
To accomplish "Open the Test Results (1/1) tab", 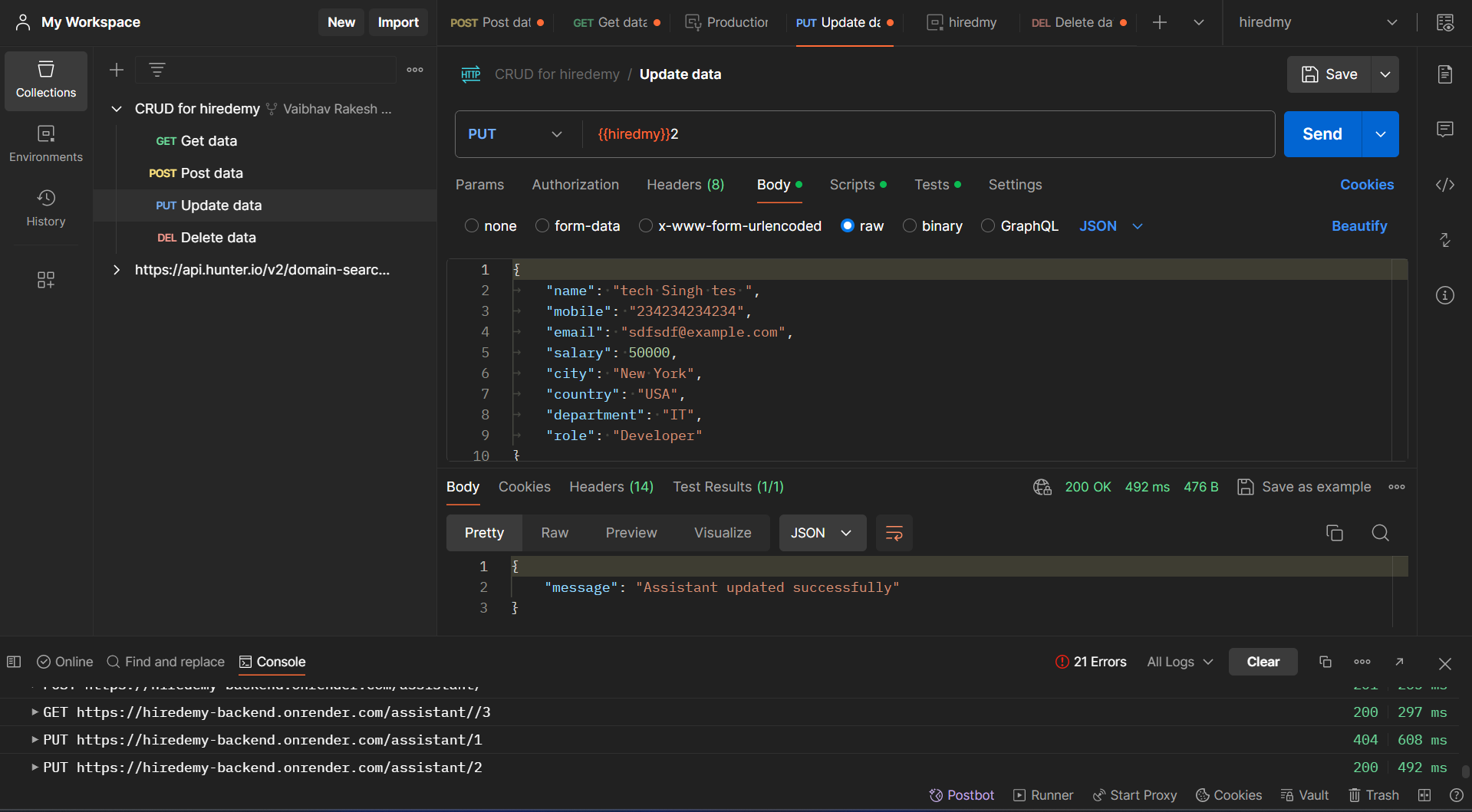I will 728,487.
